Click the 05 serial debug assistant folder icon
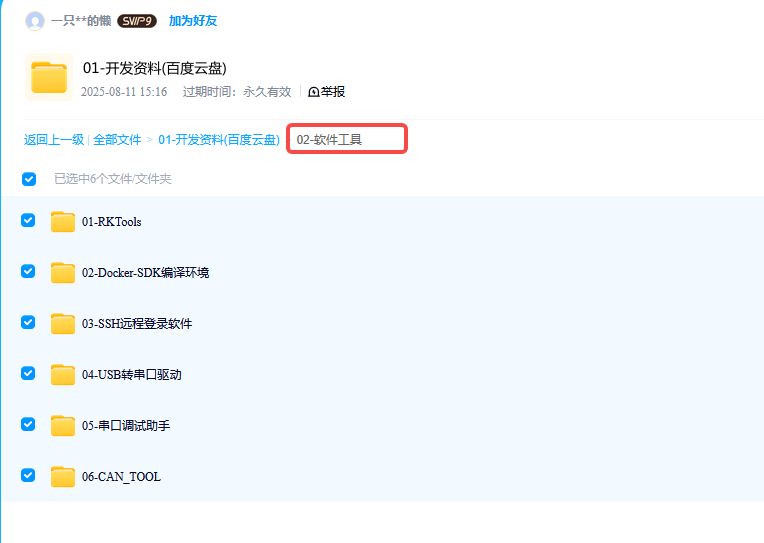Image resolution: width=764 pixels, height=543 pixels. click(63, 426)
